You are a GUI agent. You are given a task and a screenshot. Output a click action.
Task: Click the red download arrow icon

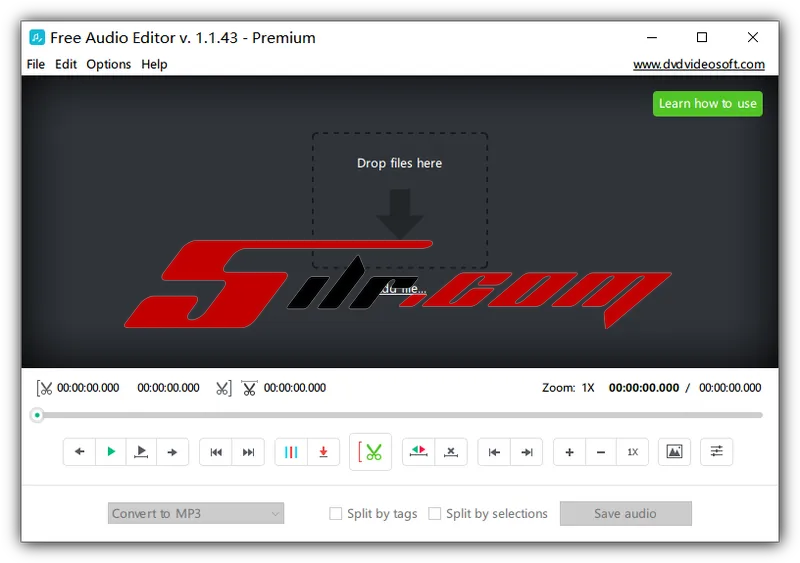(323, 452)
